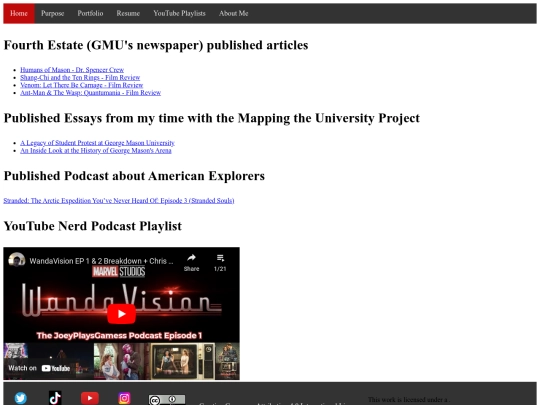Image resolution: width=540 pixels, height=405 pixels.
Task: Open the playlist 1/21 icon on video
Action: tap(220, 263)
